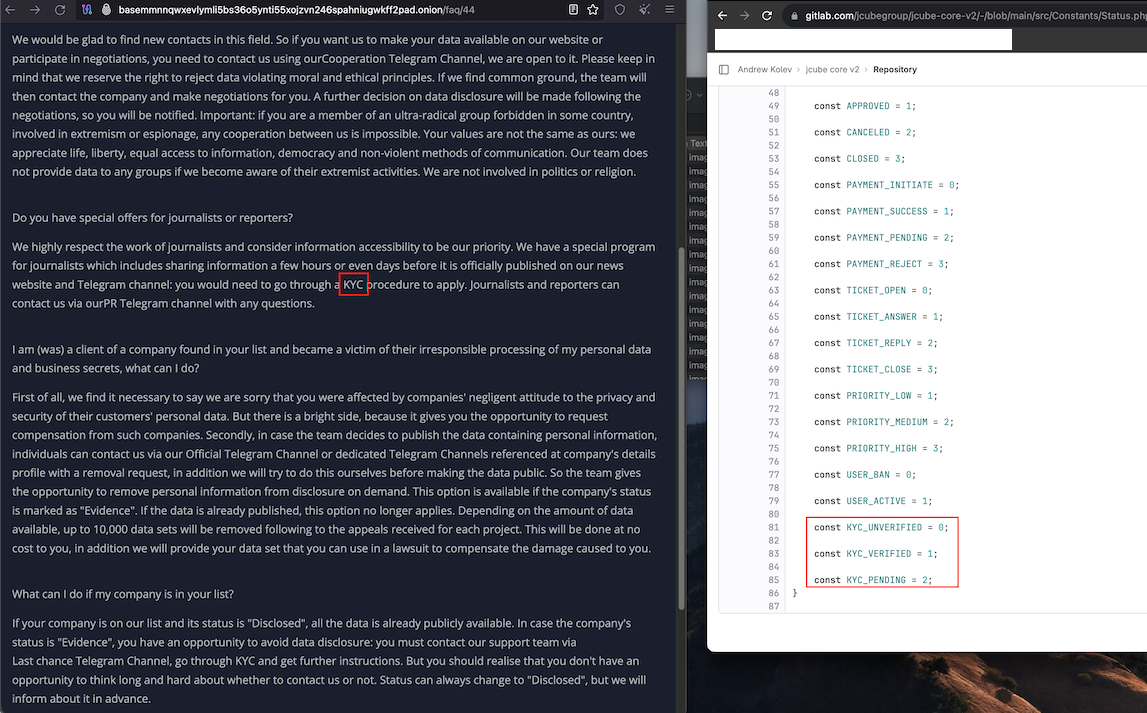Open the Tor circuit icon in address bar
Image resolution: width=1147 pixels, height=713 pixels.
[x=87, y=10]
